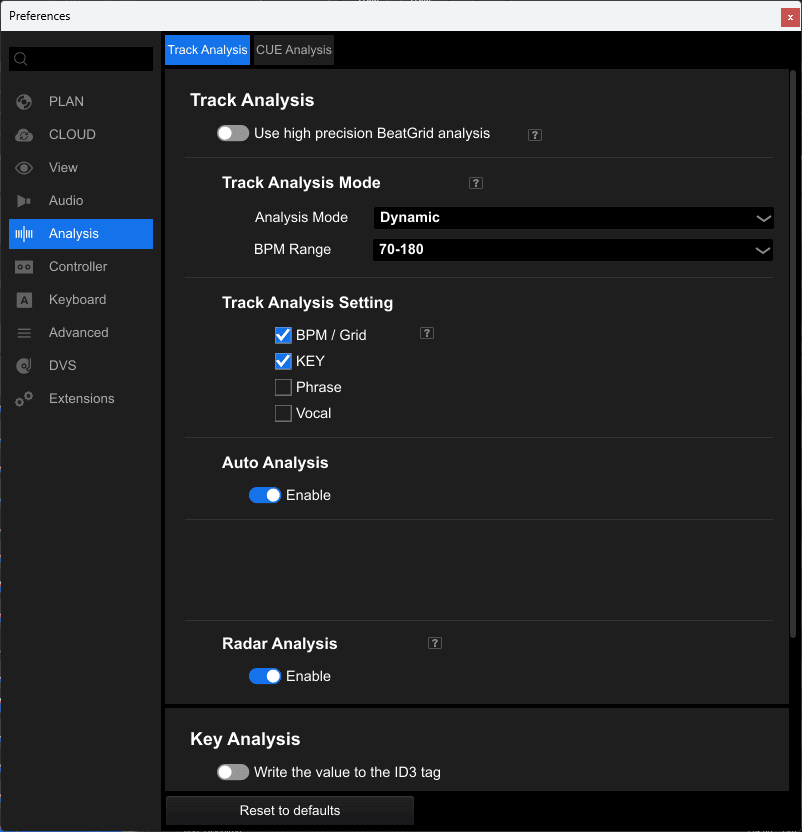
Task: Click the PLAN sidebar icon
Action: point(24,101)
